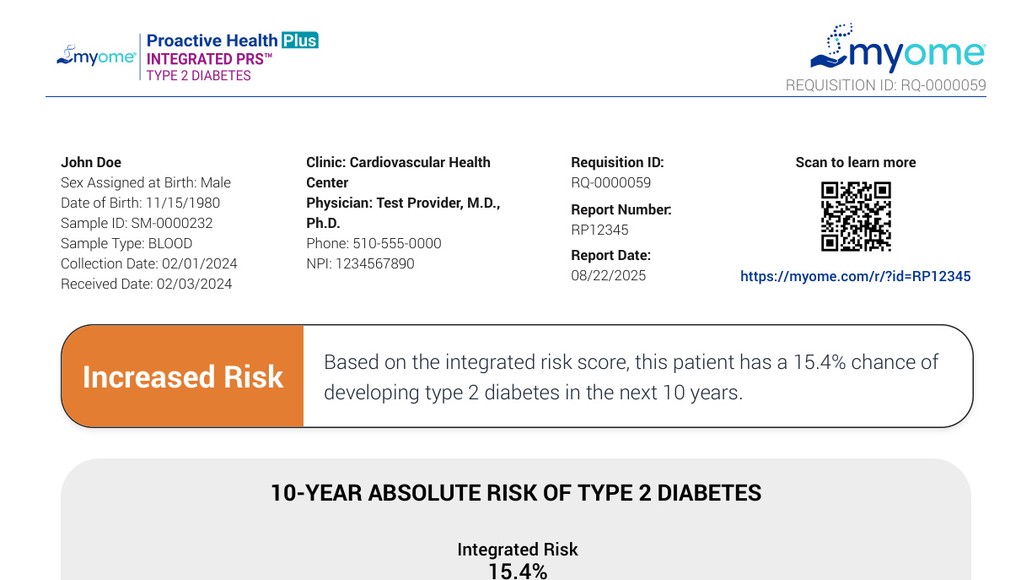The height and width of the screenshot is (580, 1032).
Task: Click the orange Increased Risk label
Action: coord(183,376)
